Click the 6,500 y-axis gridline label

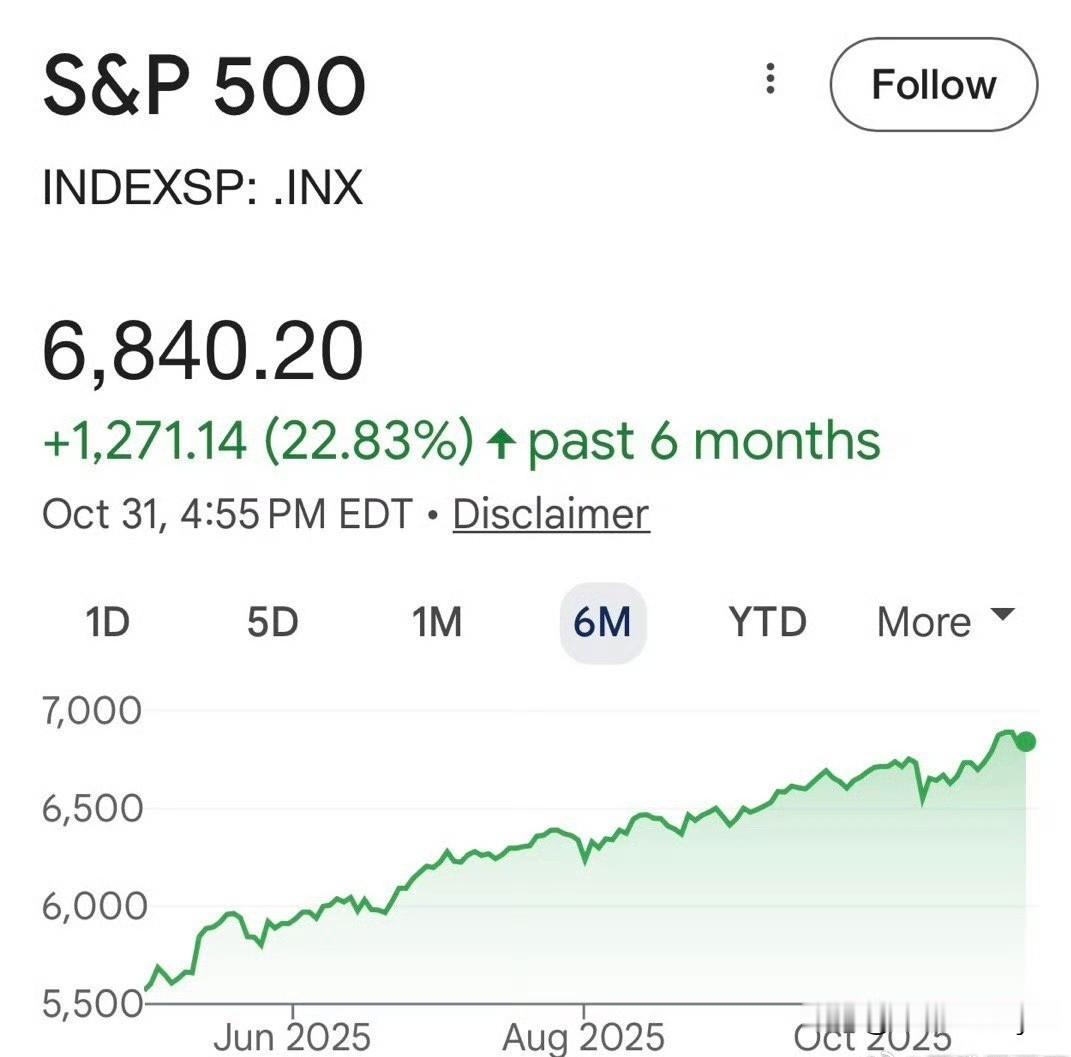point(92,808)
